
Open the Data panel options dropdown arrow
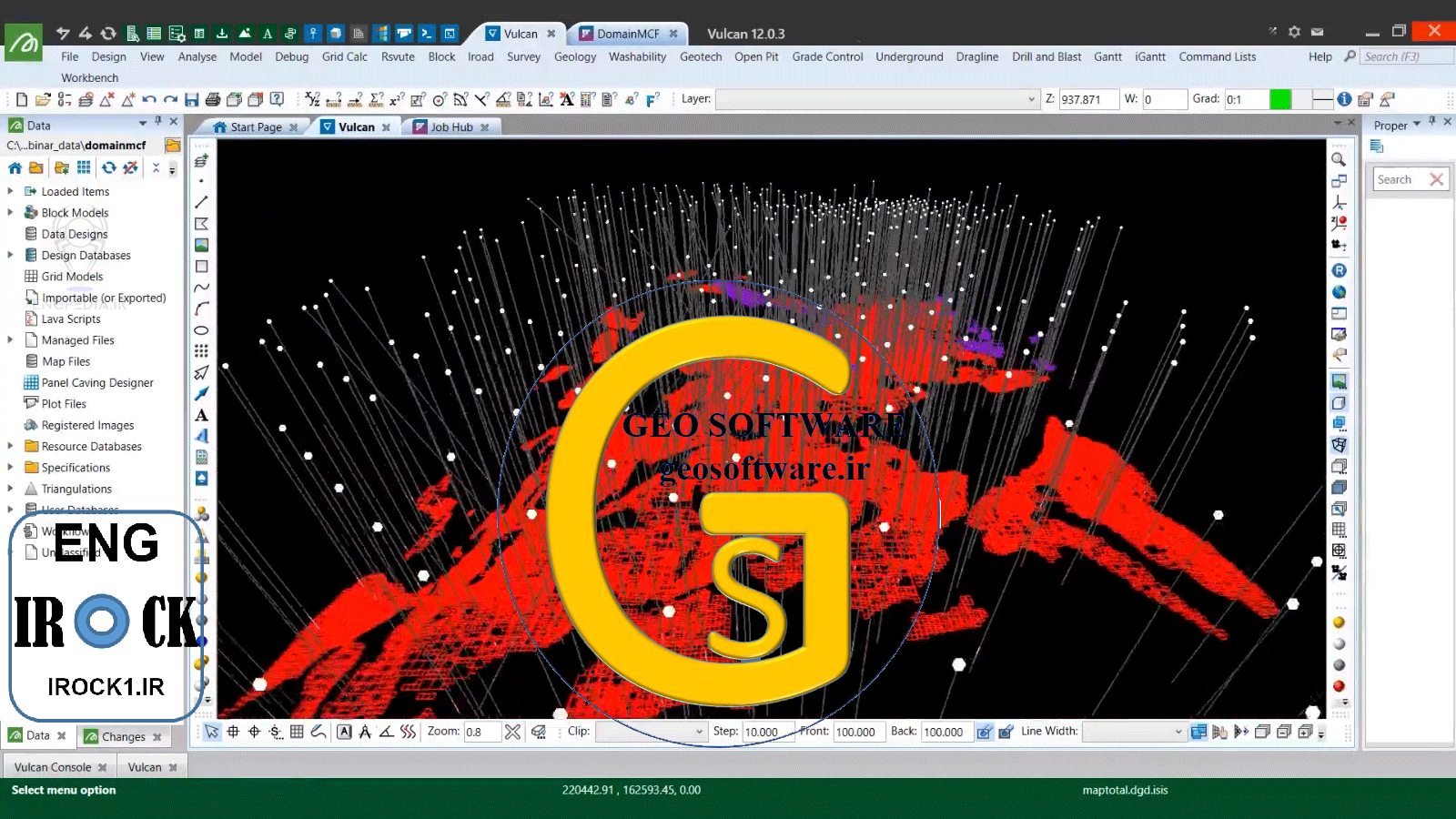point(143,123)
